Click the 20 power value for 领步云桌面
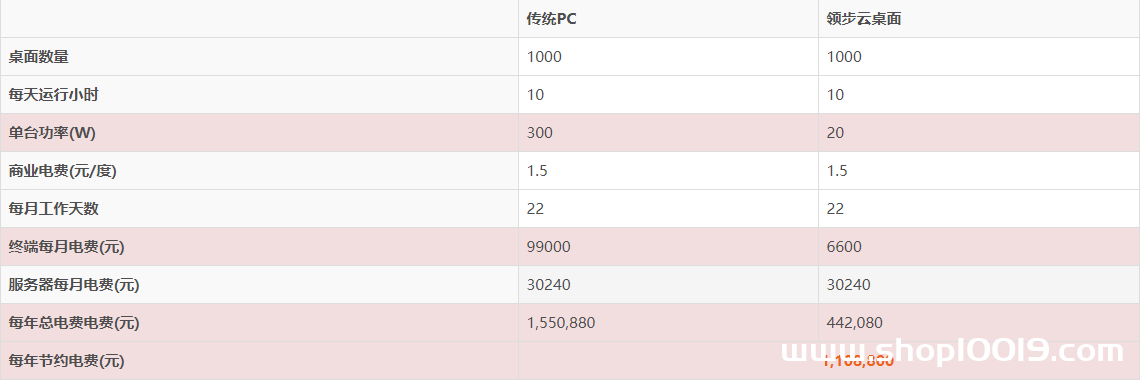The width and height of the screenshot is (1141, 381). tap(835, 133)
